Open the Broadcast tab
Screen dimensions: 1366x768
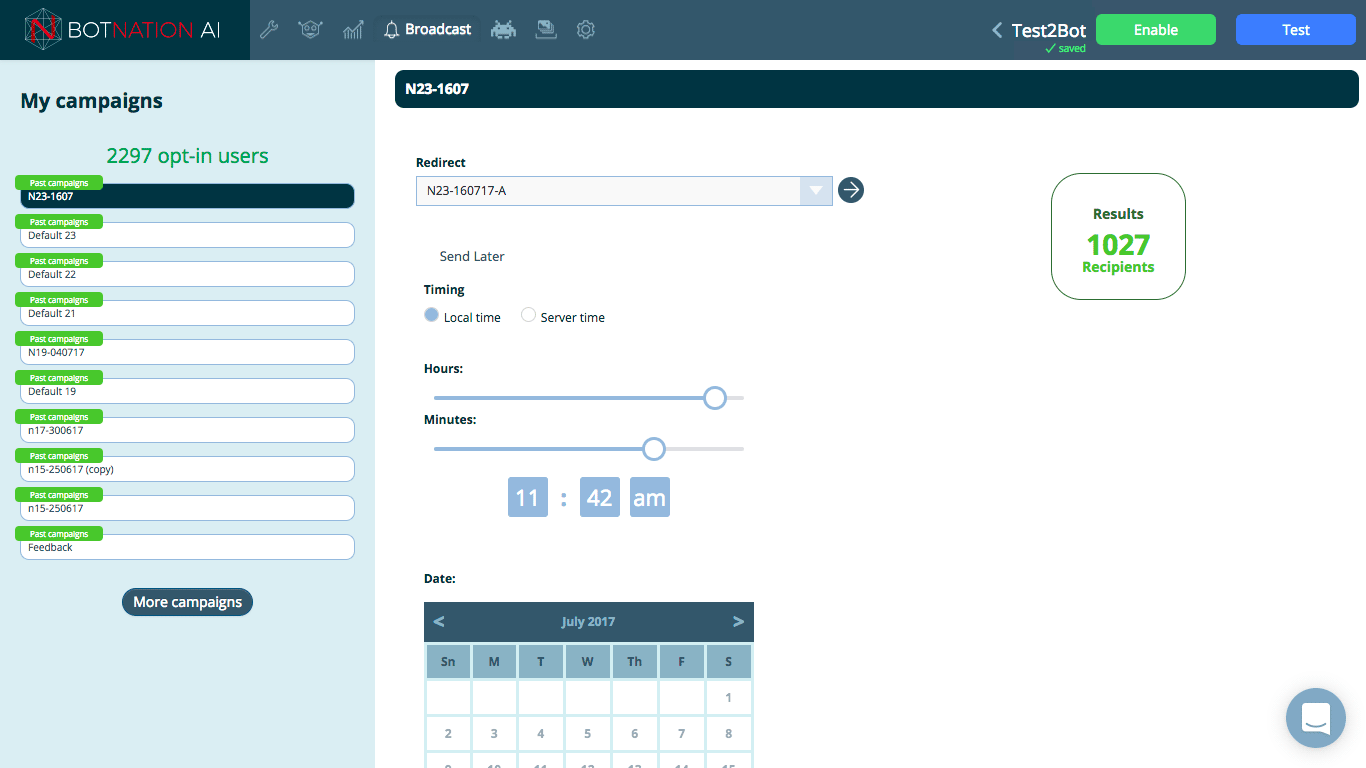427,30
